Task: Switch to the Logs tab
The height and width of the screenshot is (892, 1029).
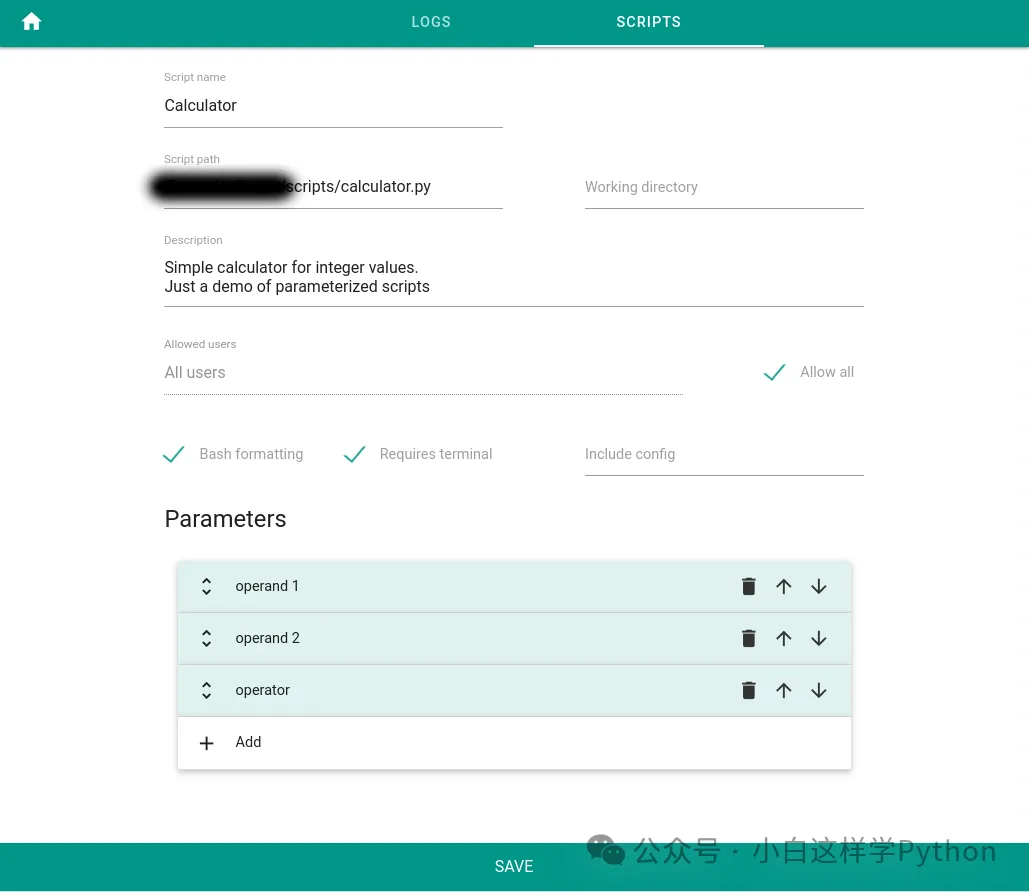Action: tap(431, 22)
